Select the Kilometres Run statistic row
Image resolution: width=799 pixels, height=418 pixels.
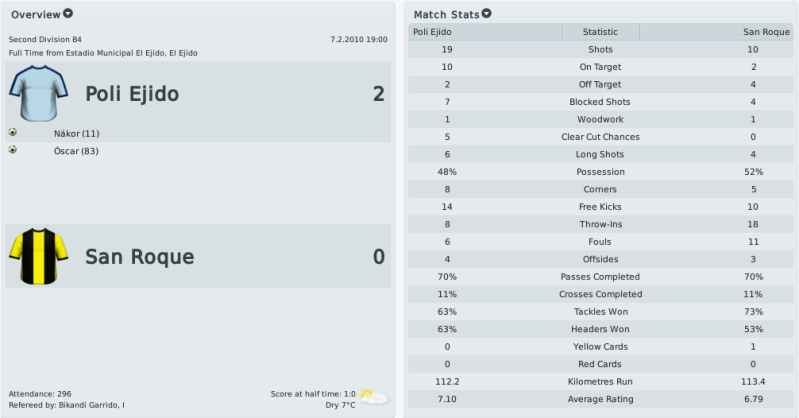click(x=600, y=381)
